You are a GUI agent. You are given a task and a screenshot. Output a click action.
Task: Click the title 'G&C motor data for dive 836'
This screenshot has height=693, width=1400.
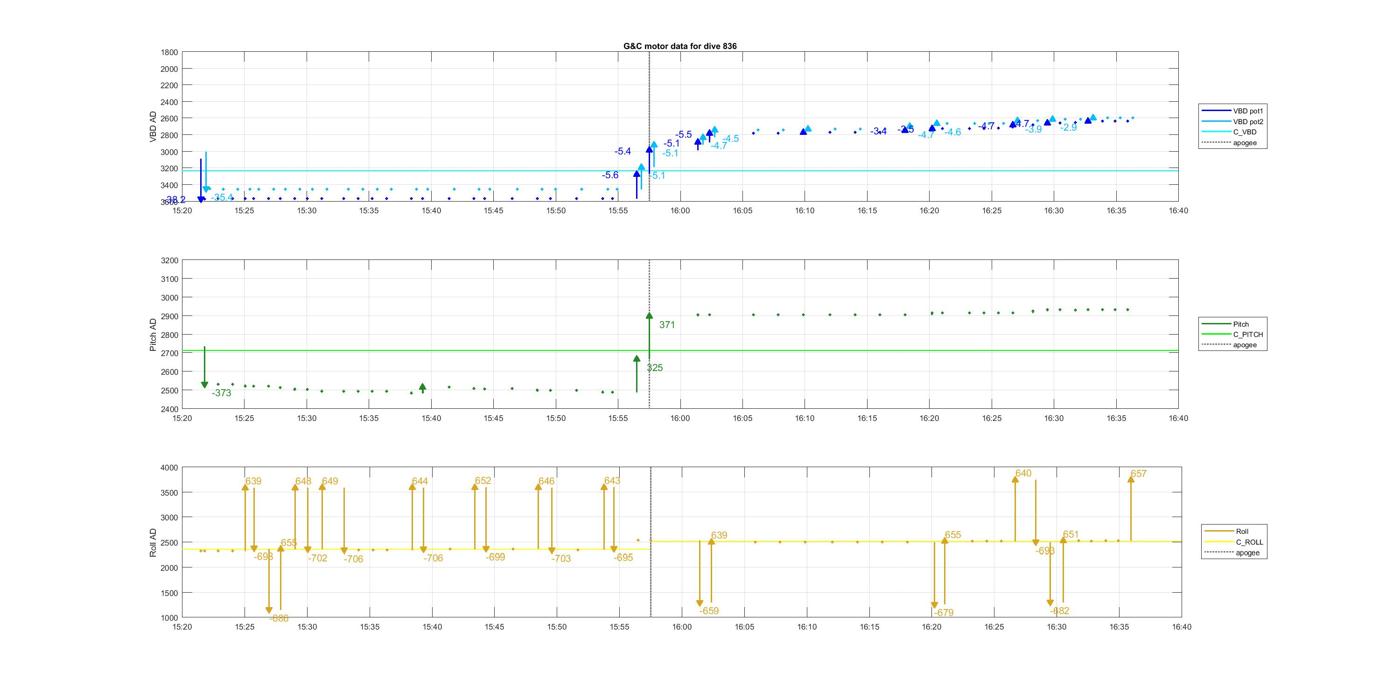[680, 46]
